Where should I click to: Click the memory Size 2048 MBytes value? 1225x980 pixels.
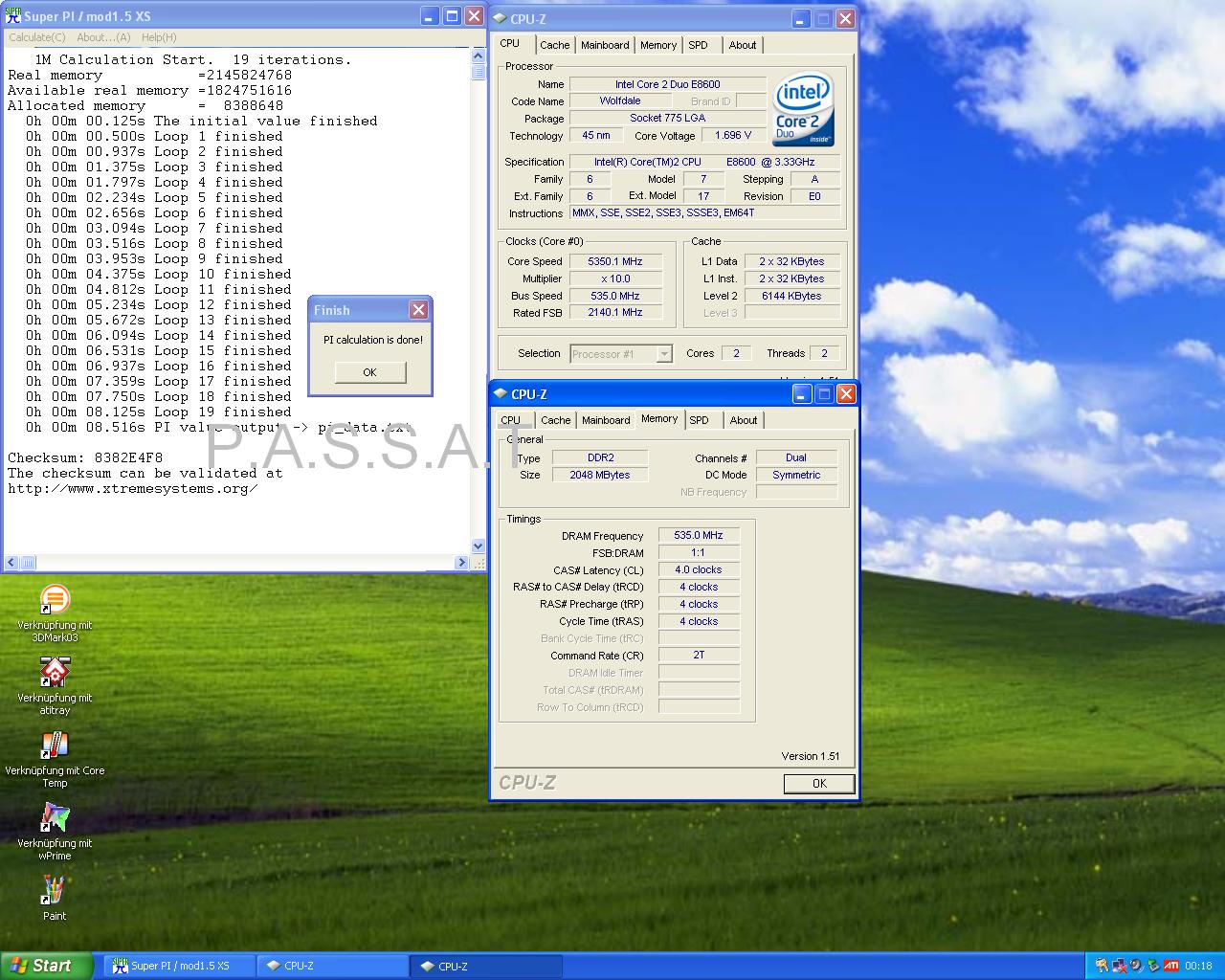(x=599, y=475)
